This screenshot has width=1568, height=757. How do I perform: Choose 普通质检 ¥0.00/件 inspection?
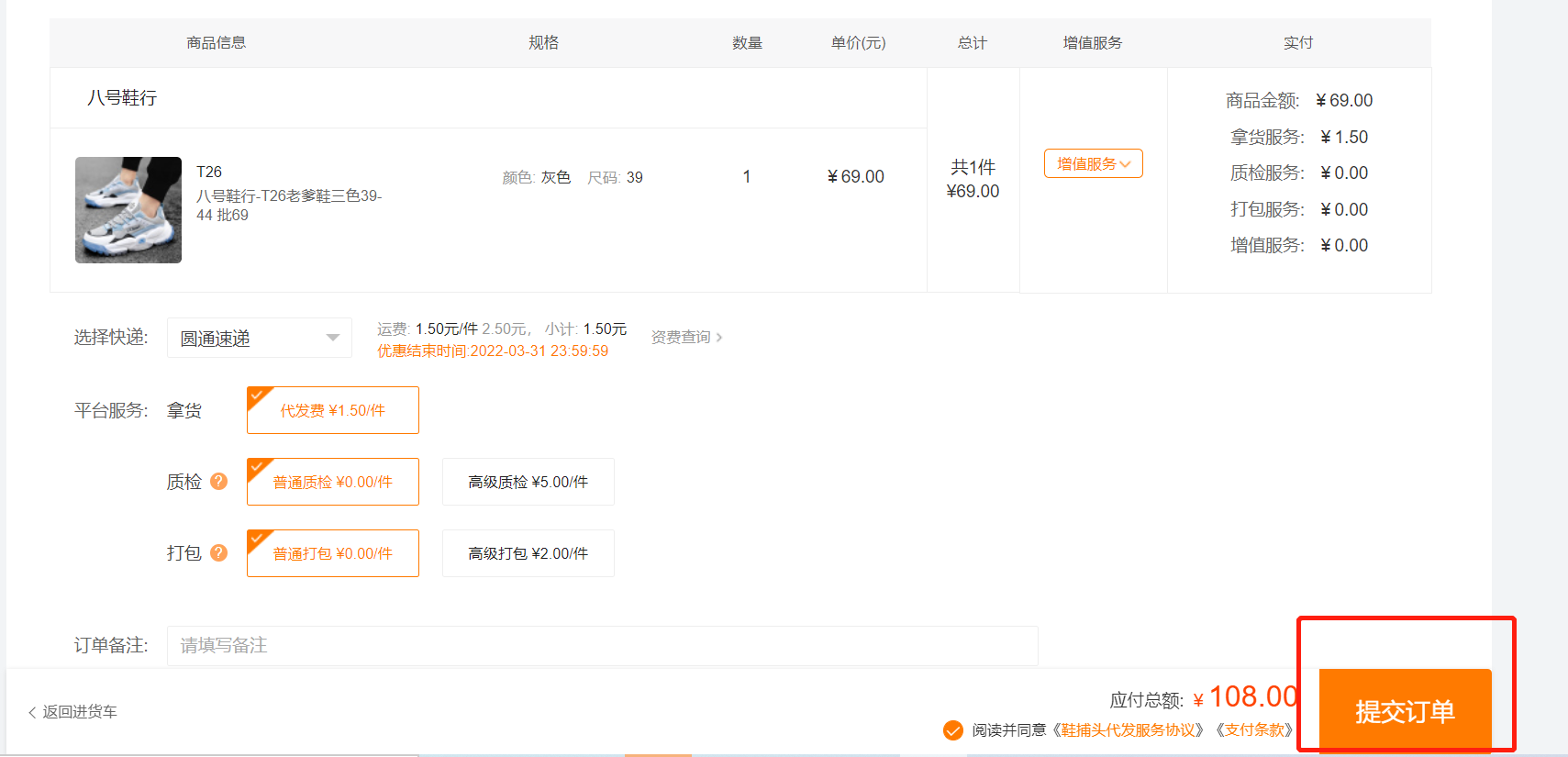(x=332, y=482)
